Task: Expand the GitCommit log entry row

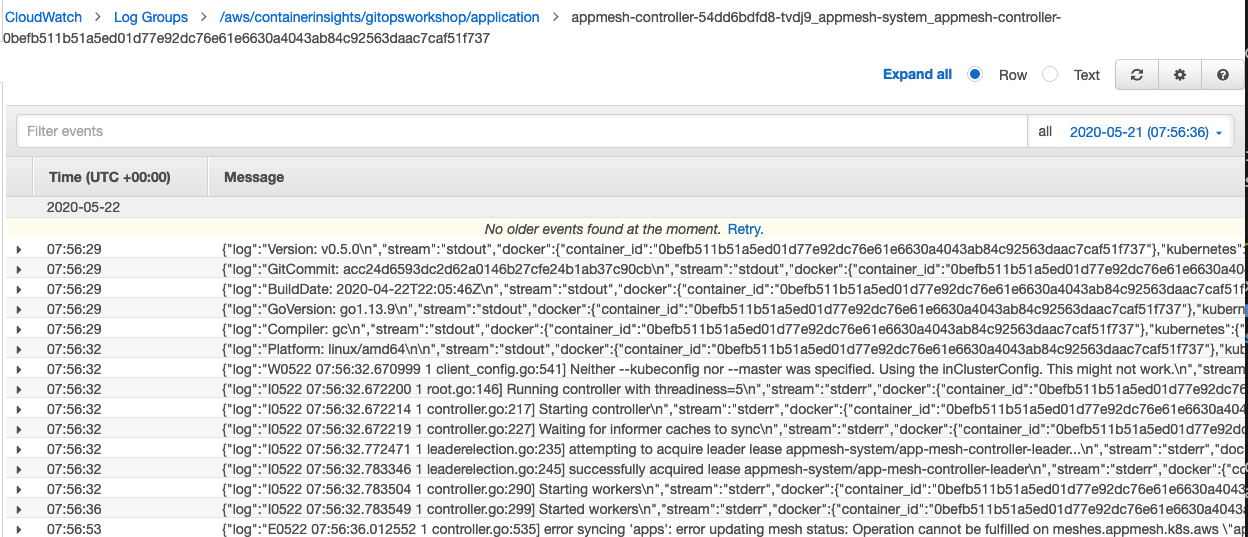Action: 18,269
